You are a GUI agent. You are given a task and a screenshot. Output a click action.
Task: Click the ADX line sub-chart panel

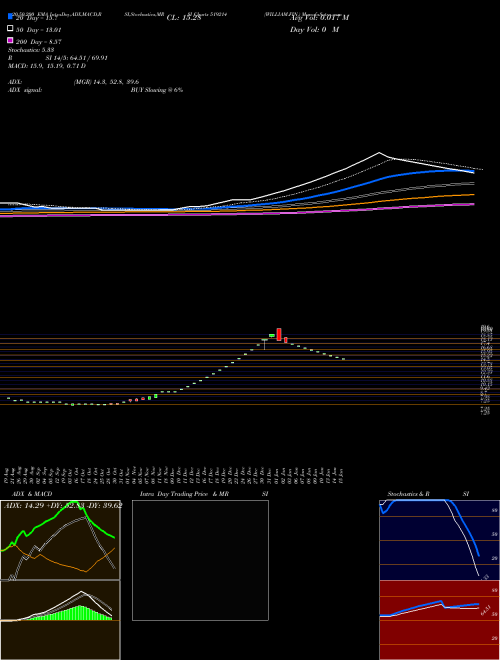(60, 540)
